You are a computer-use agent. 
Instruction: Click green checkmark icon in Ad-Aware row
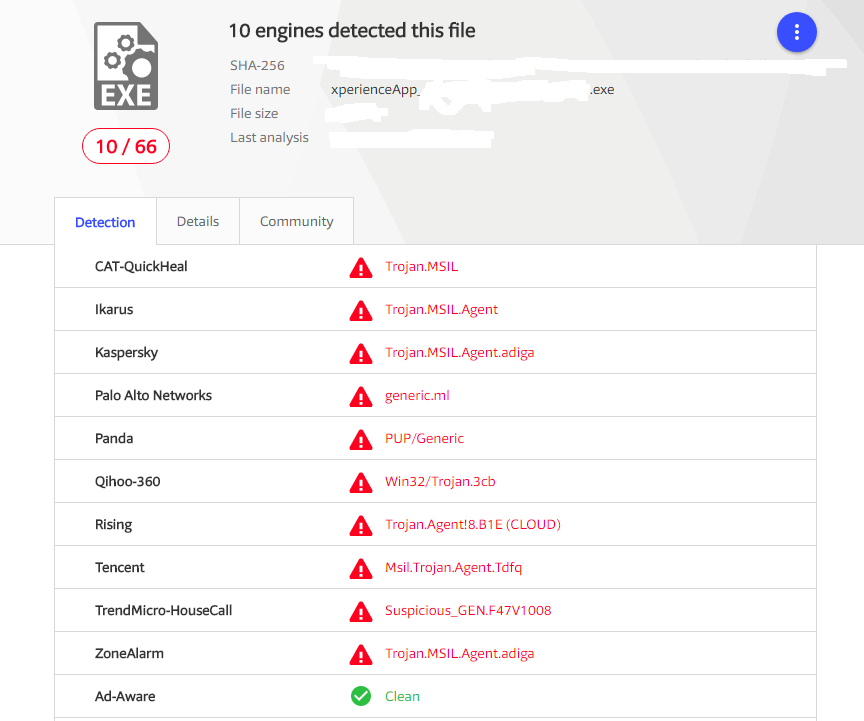click(x=361, y=696)
